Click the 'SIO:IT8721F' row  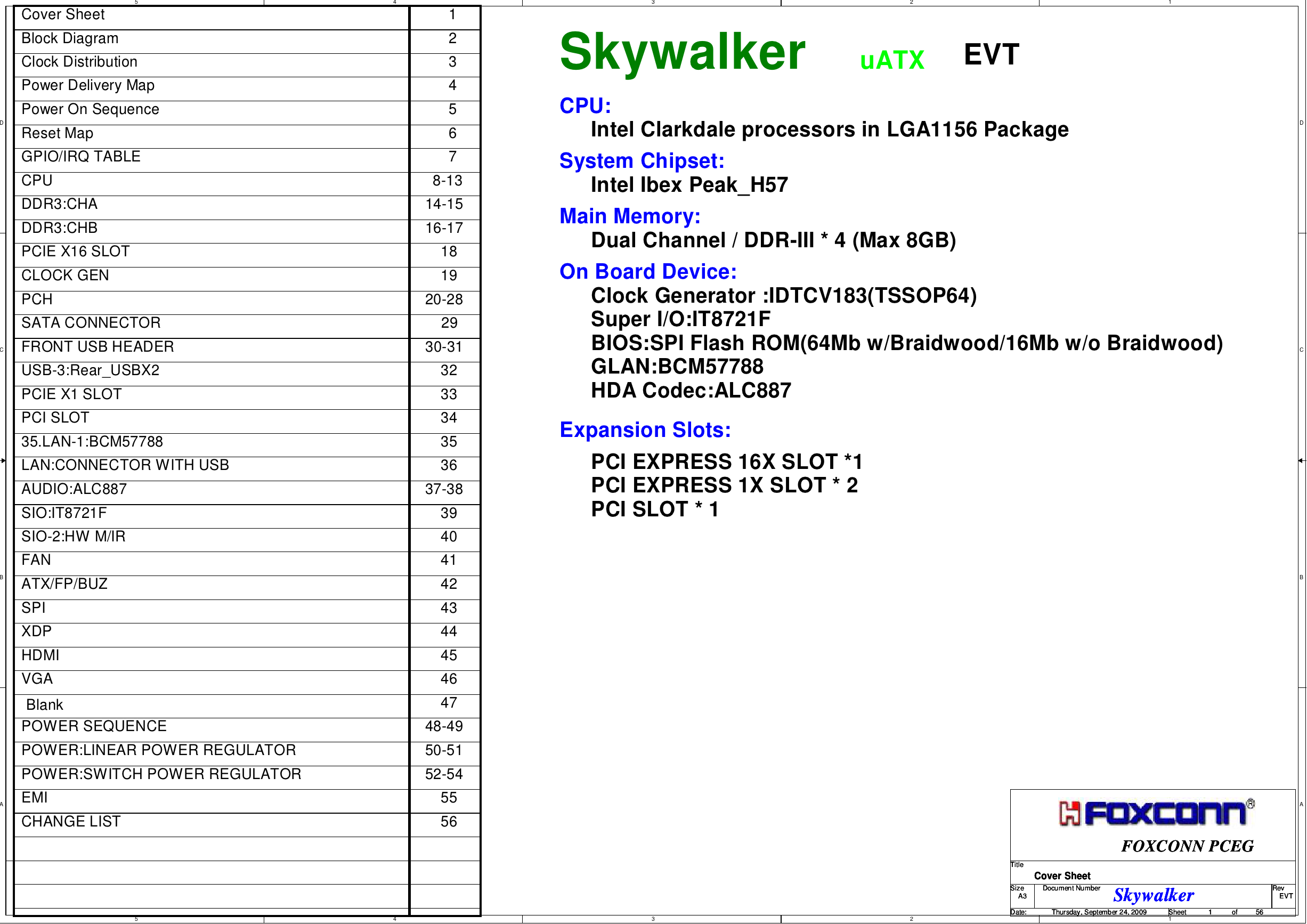247,516
